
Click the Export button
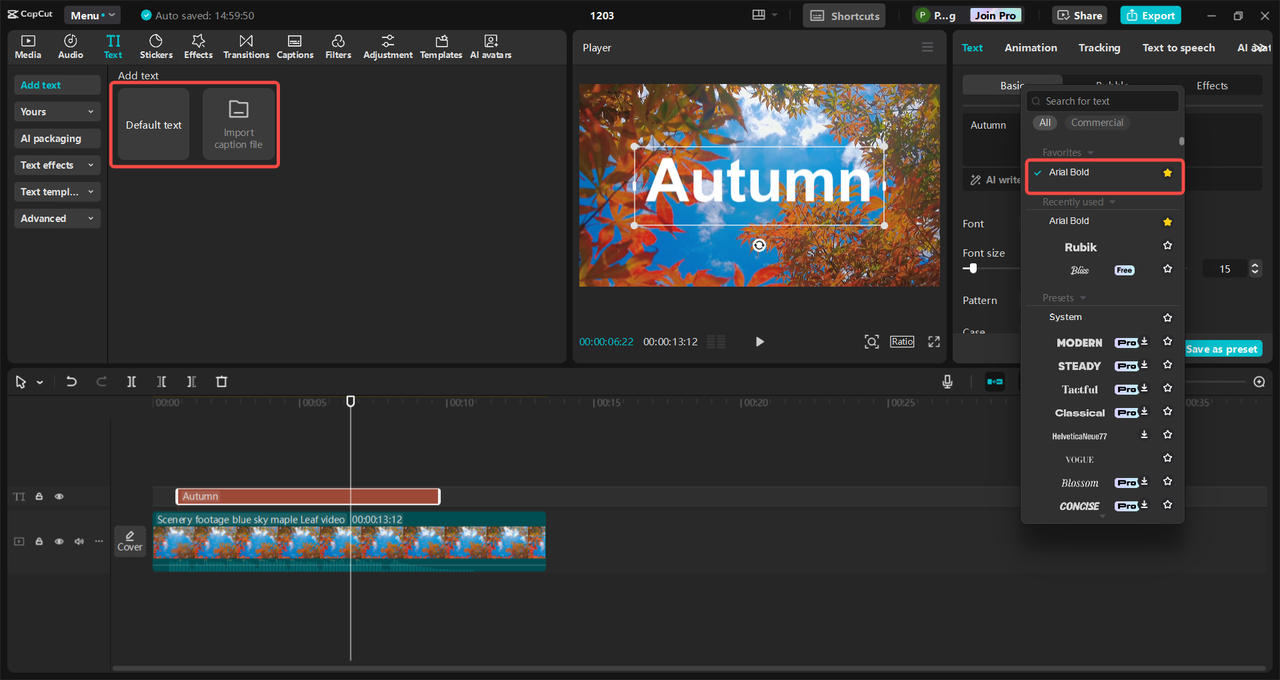[x=1150, y=15]
